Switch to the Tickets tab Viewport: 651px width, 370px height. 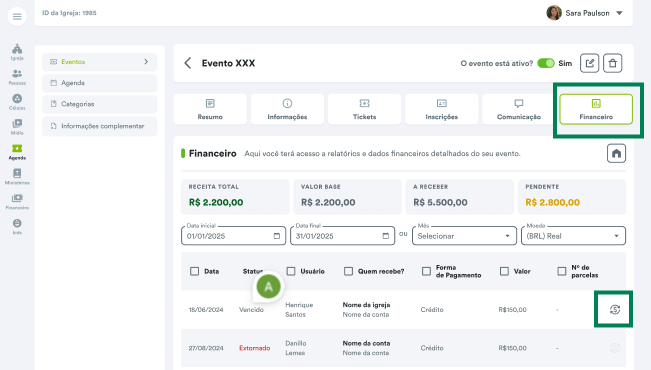tap(365, 109)
